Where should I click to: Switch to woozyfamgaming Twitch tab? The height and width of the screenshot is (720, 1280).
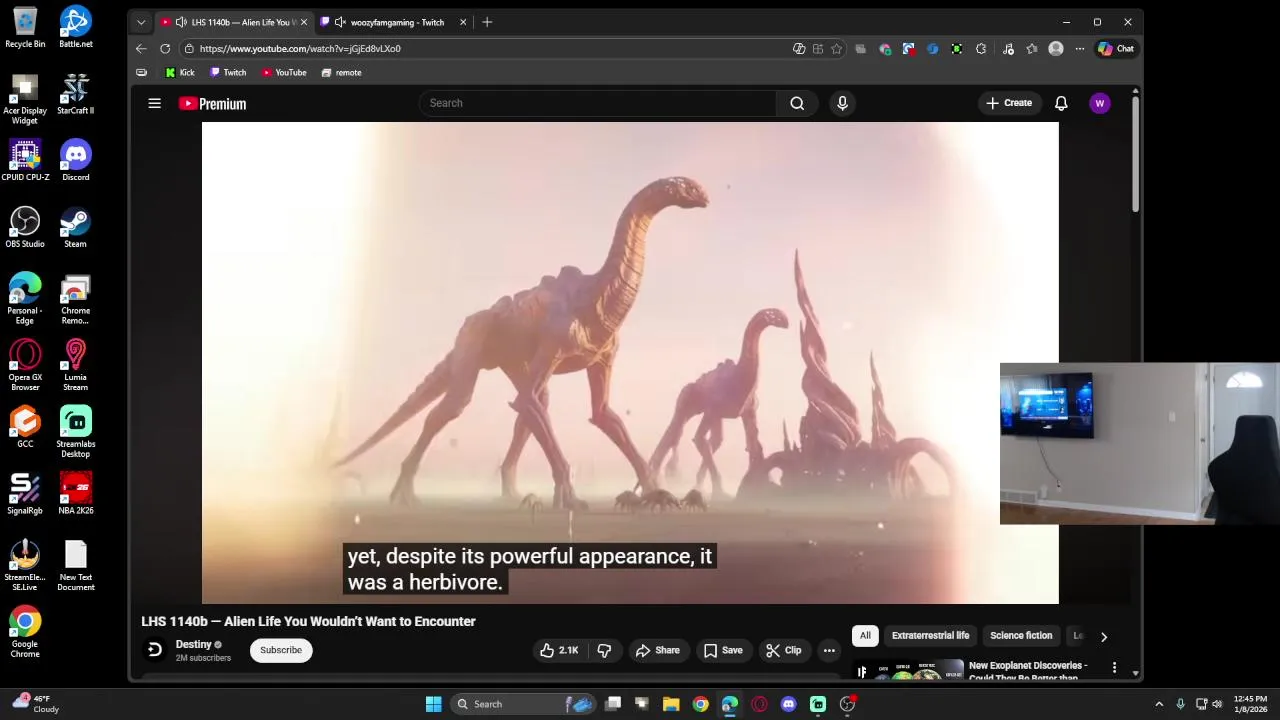pyautogui.click(x=394, y=22)
